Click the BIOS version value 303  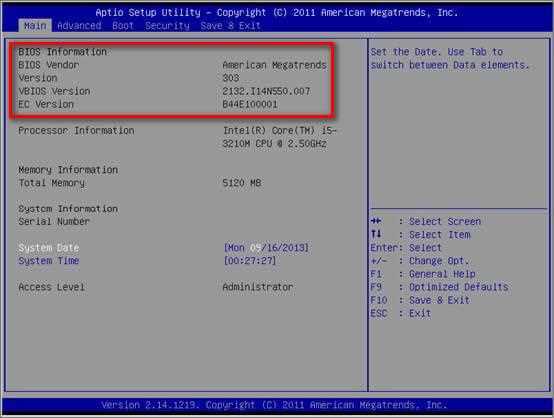tap(231, 78)
